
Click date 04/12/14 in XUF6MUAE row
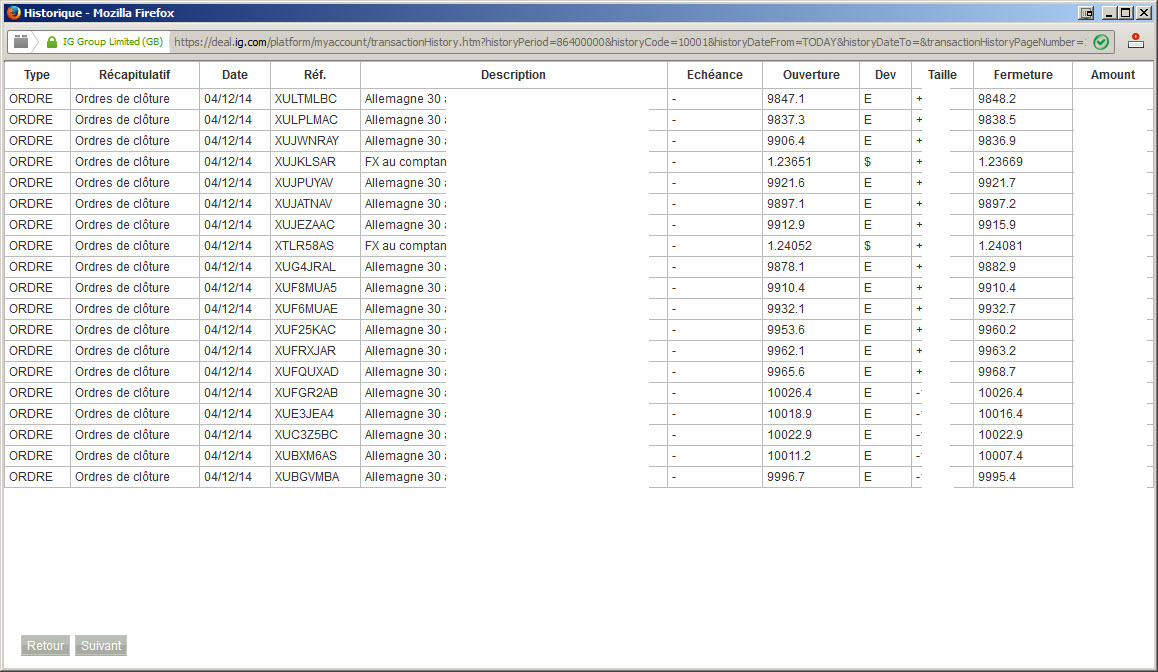228,309
